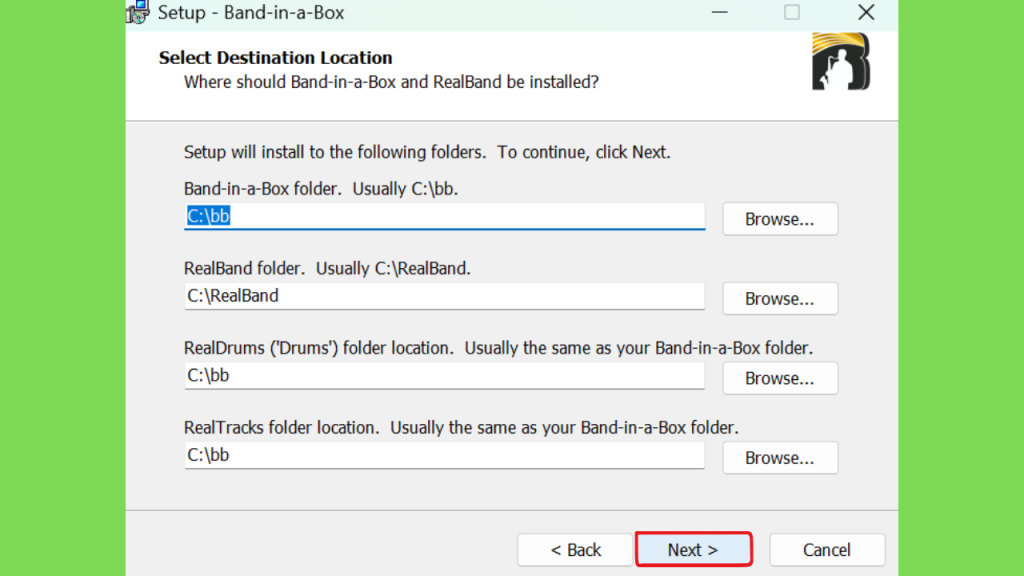This screenshot has width=1024, height=576.
Task: Browse for the RealTracks folder location
Action: coord(779,458)
